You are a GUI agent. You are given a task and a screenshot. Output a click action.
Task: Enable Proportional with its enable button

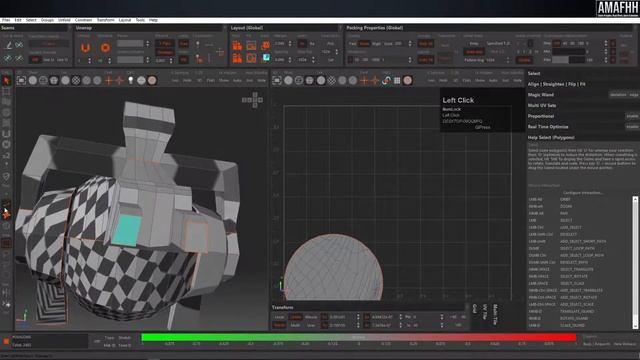pyautogui.click(x=632, y=116)
